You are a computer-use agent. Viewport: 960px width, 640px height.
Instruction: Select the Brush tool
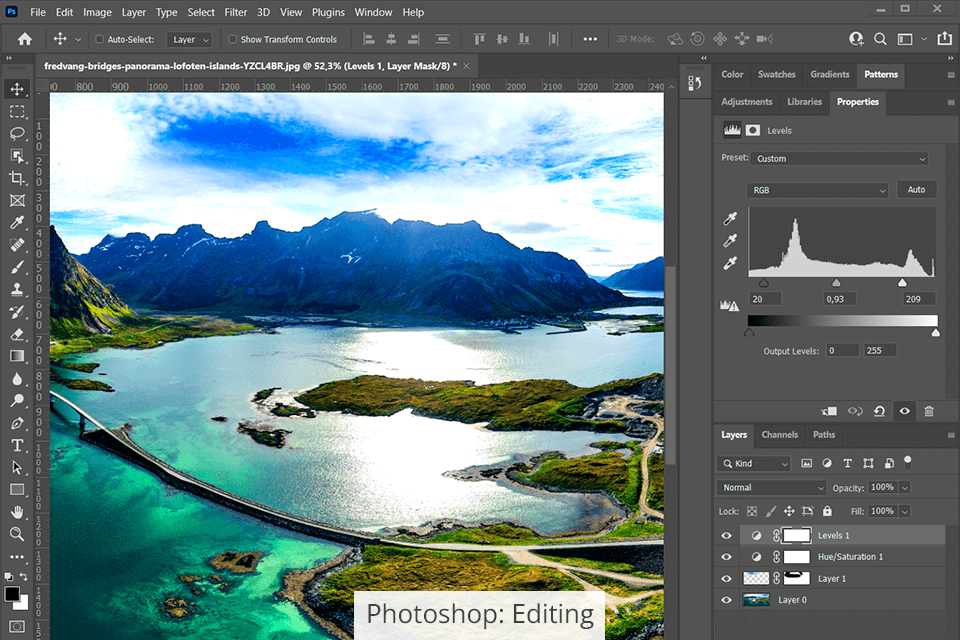(x=17, y=267)
